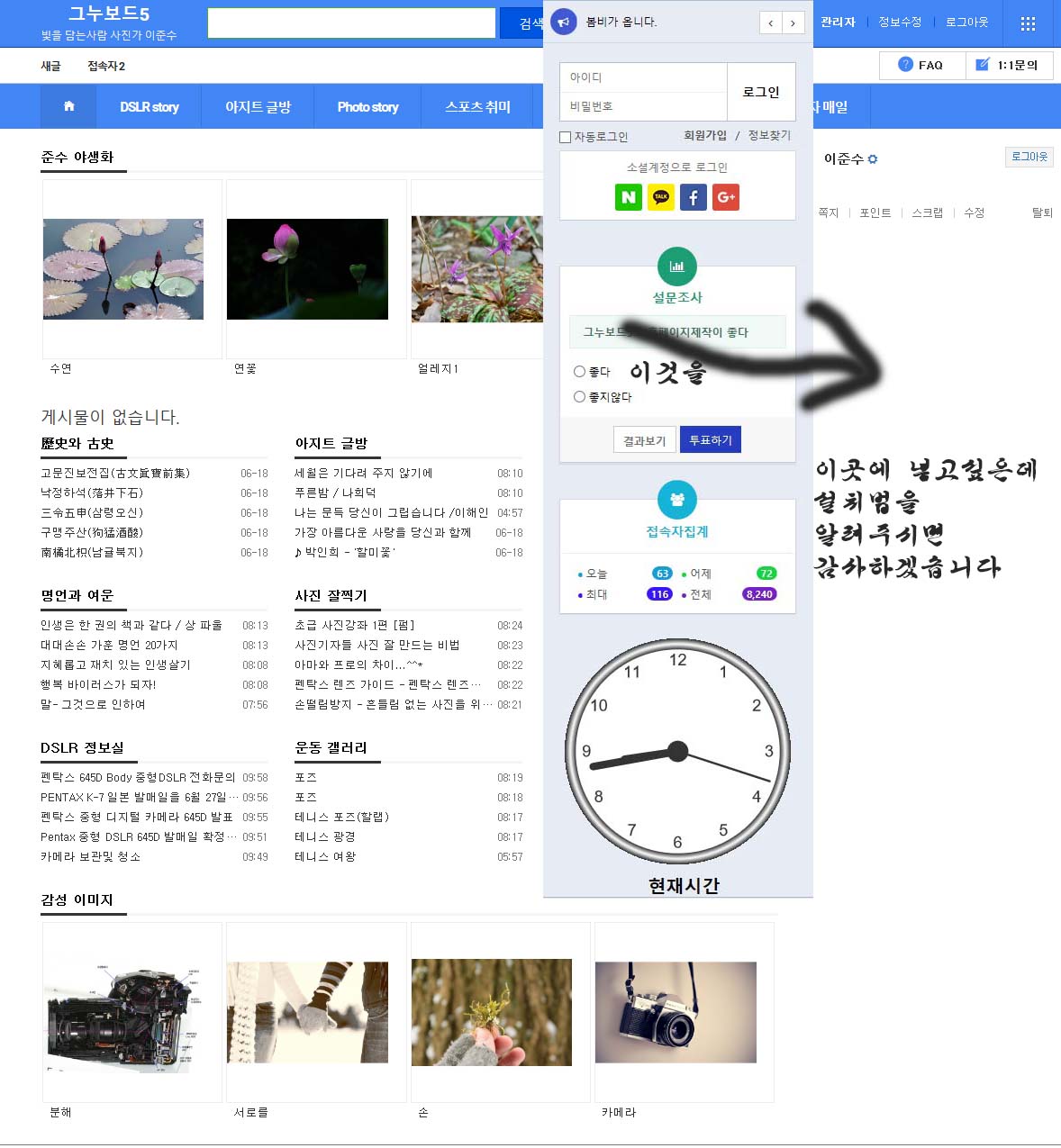Screen dimensions: 1061x1148
Task: Open the DSLR story menu
Action: coord(150,106)
